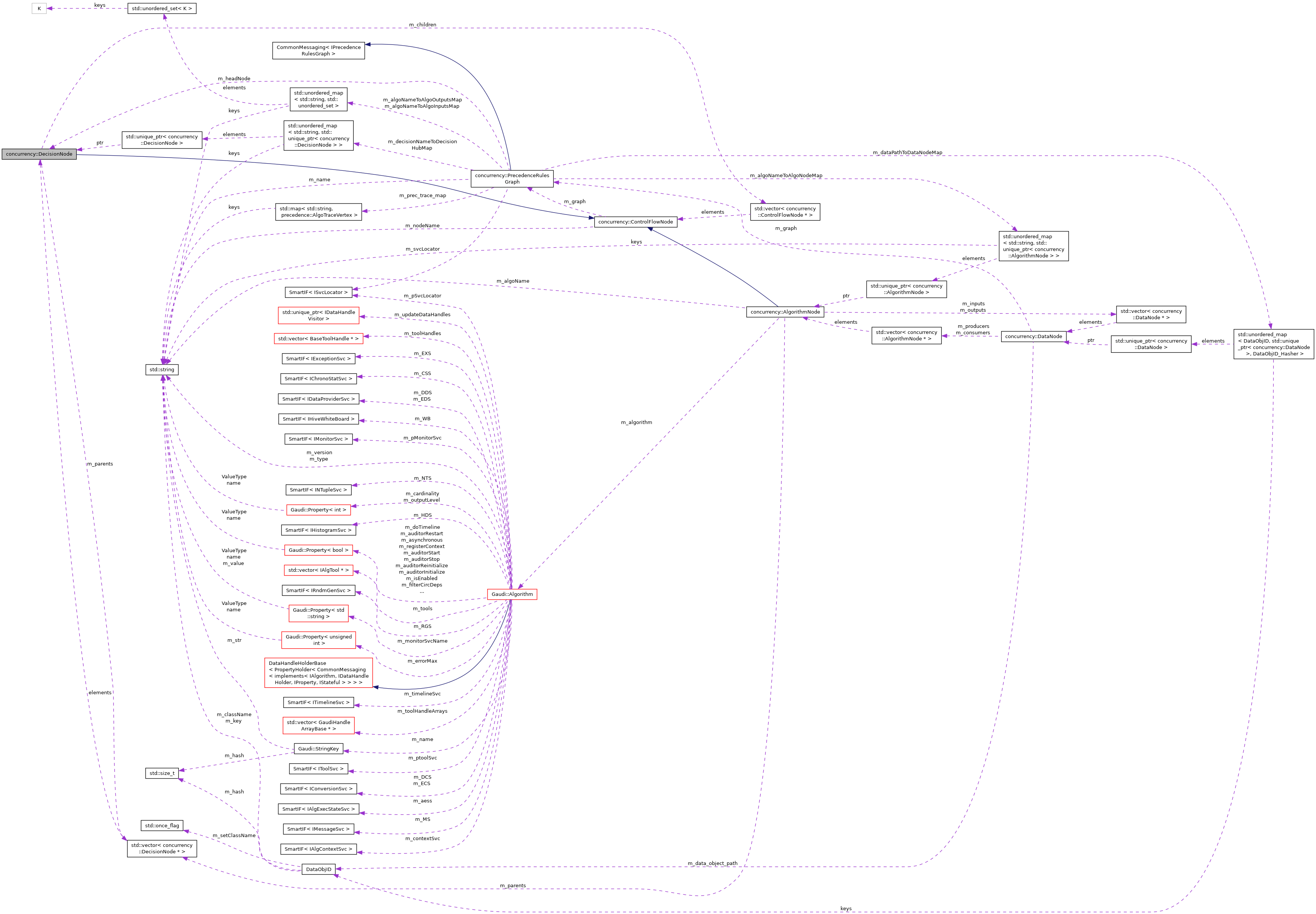Select the std::once_flag node
Image resolution: width=1316 pixels, height=914 pixels.
(162, 825)
